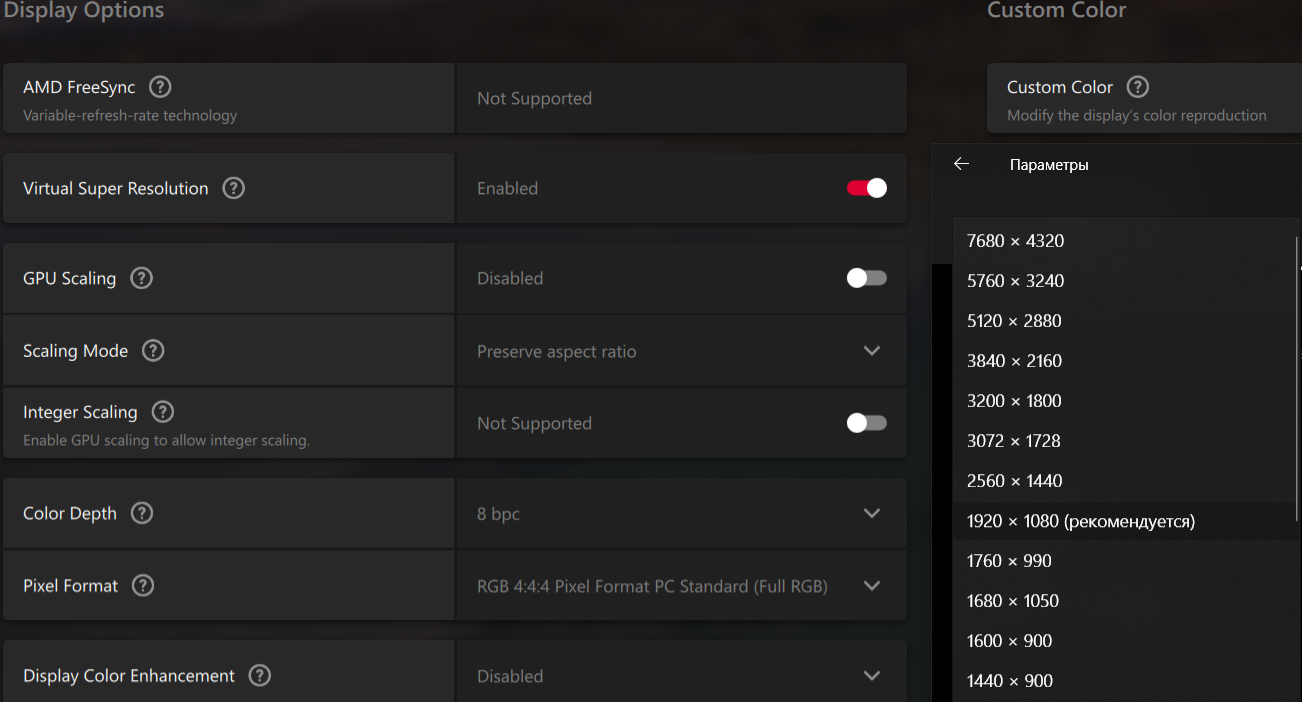Click the Display Color Enhancement help icon

259,675
